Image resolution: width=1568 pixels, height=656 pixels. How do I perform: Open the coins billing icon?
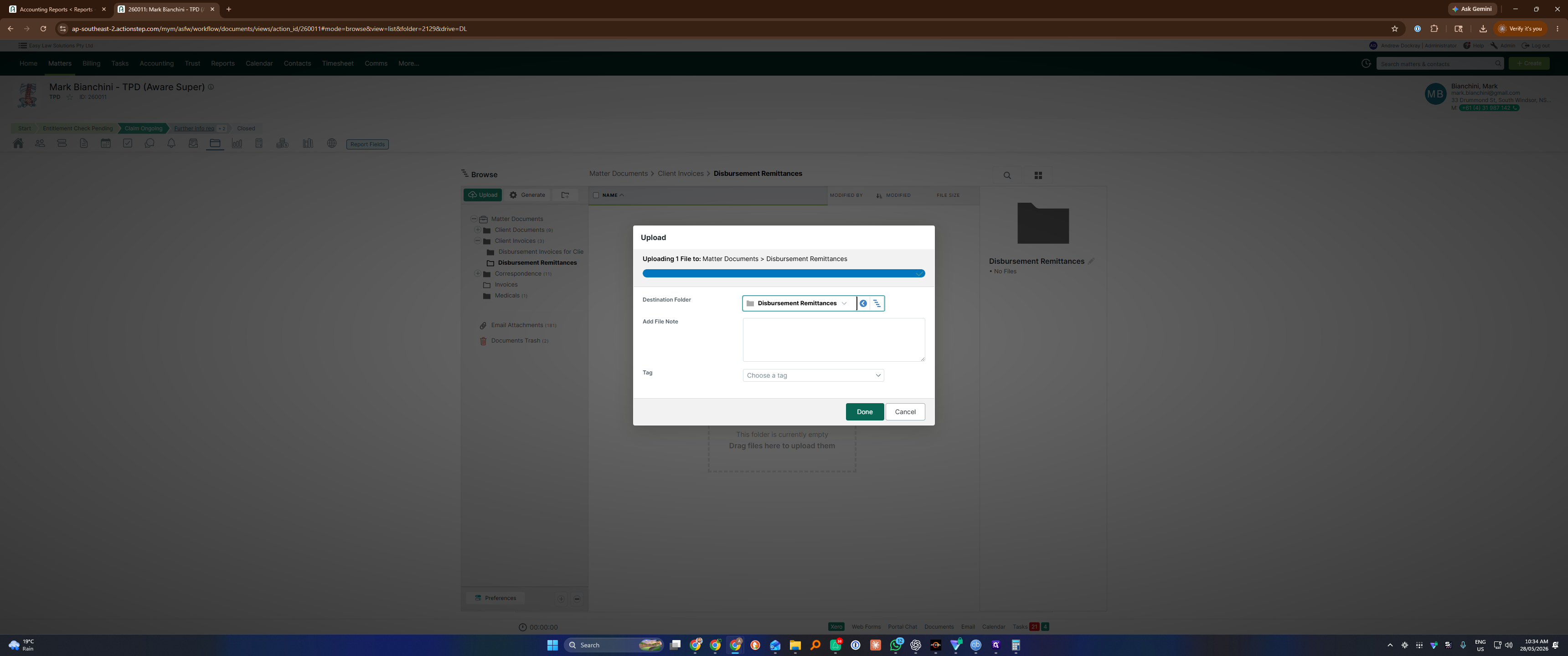click(x=283, y=143)
